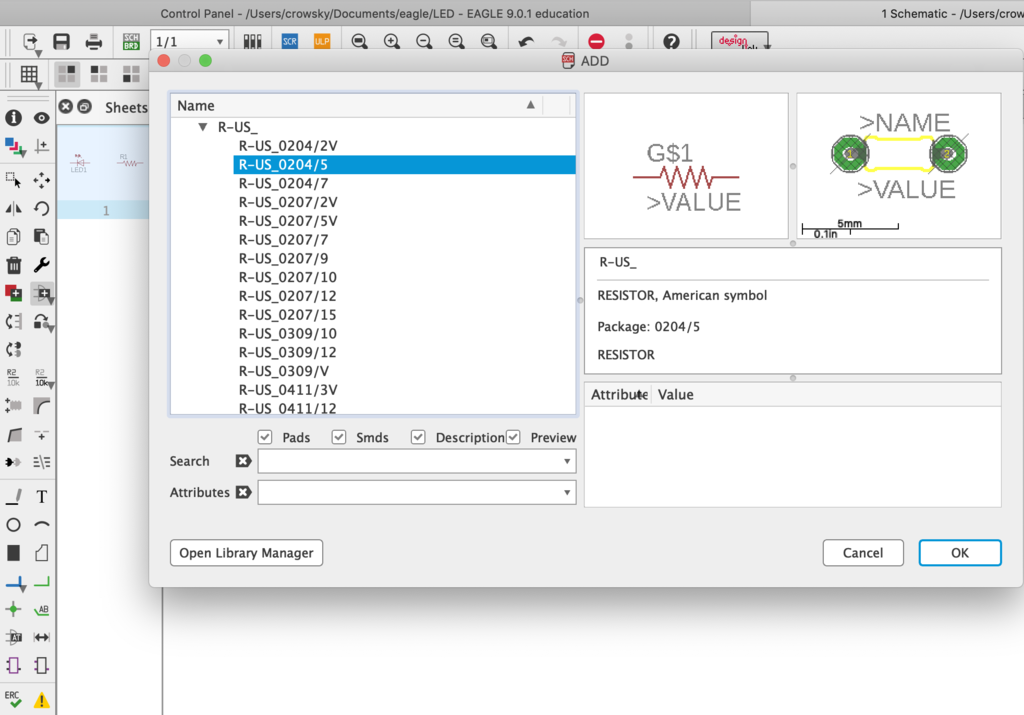Image resolution: width=1024 pixels, height=715 pixels.
Task: Clear the Attributes field with X
Action: tap(243, 492)
